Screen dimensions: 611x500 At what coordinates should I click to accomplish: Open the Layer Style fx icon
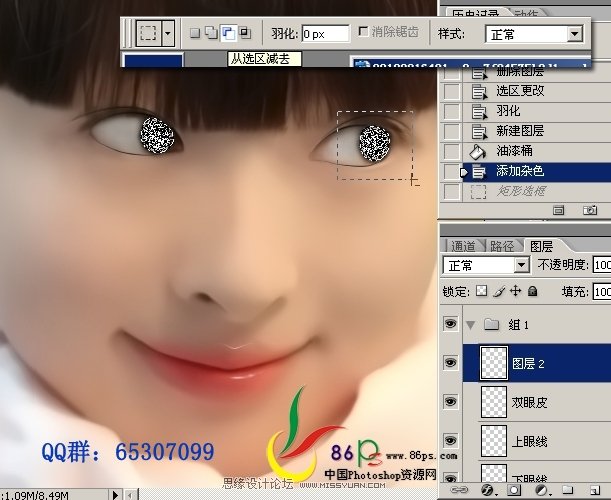487,490
